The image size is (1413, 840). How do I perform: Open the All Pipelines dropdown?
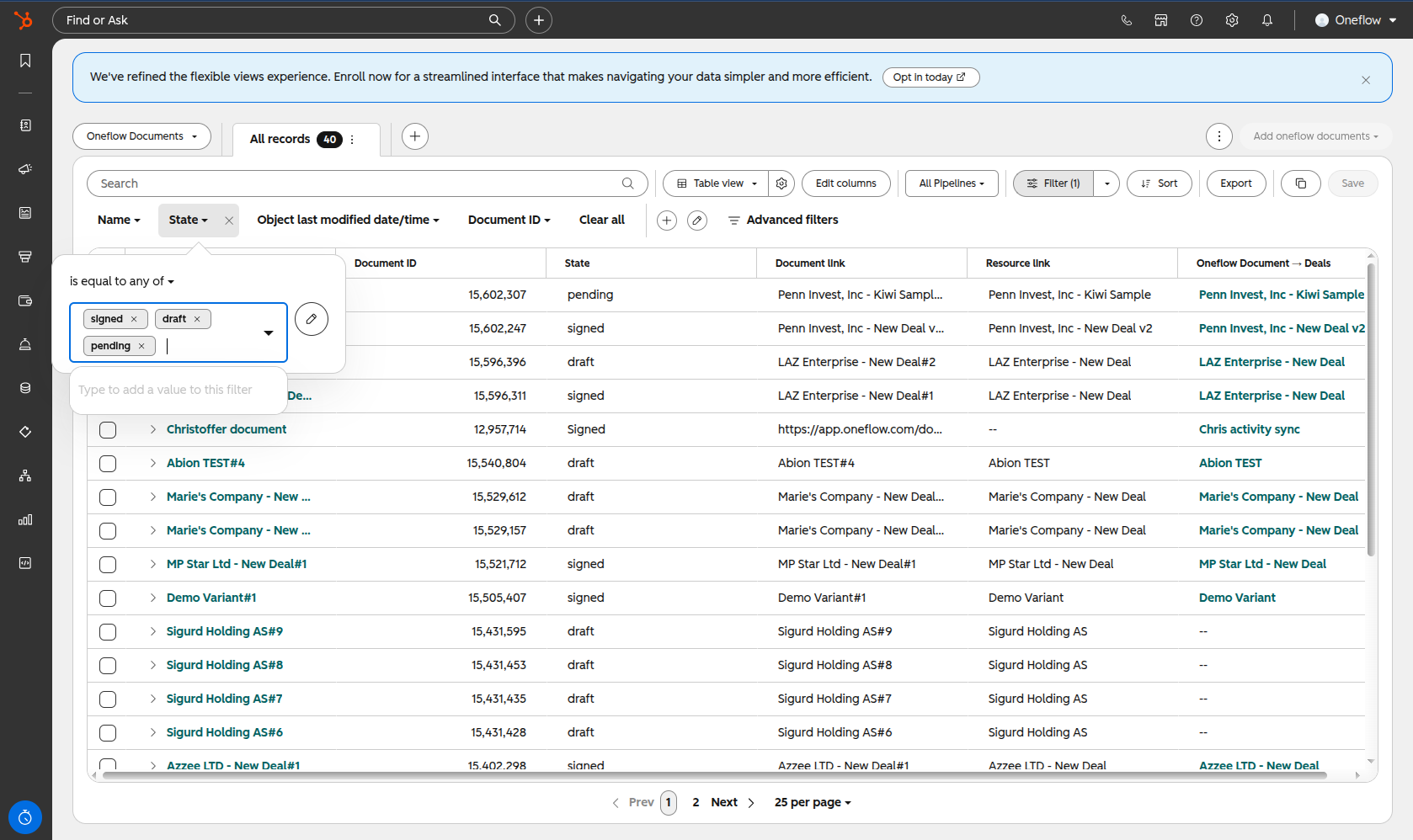pyautogui.click(x=952, y=183)
